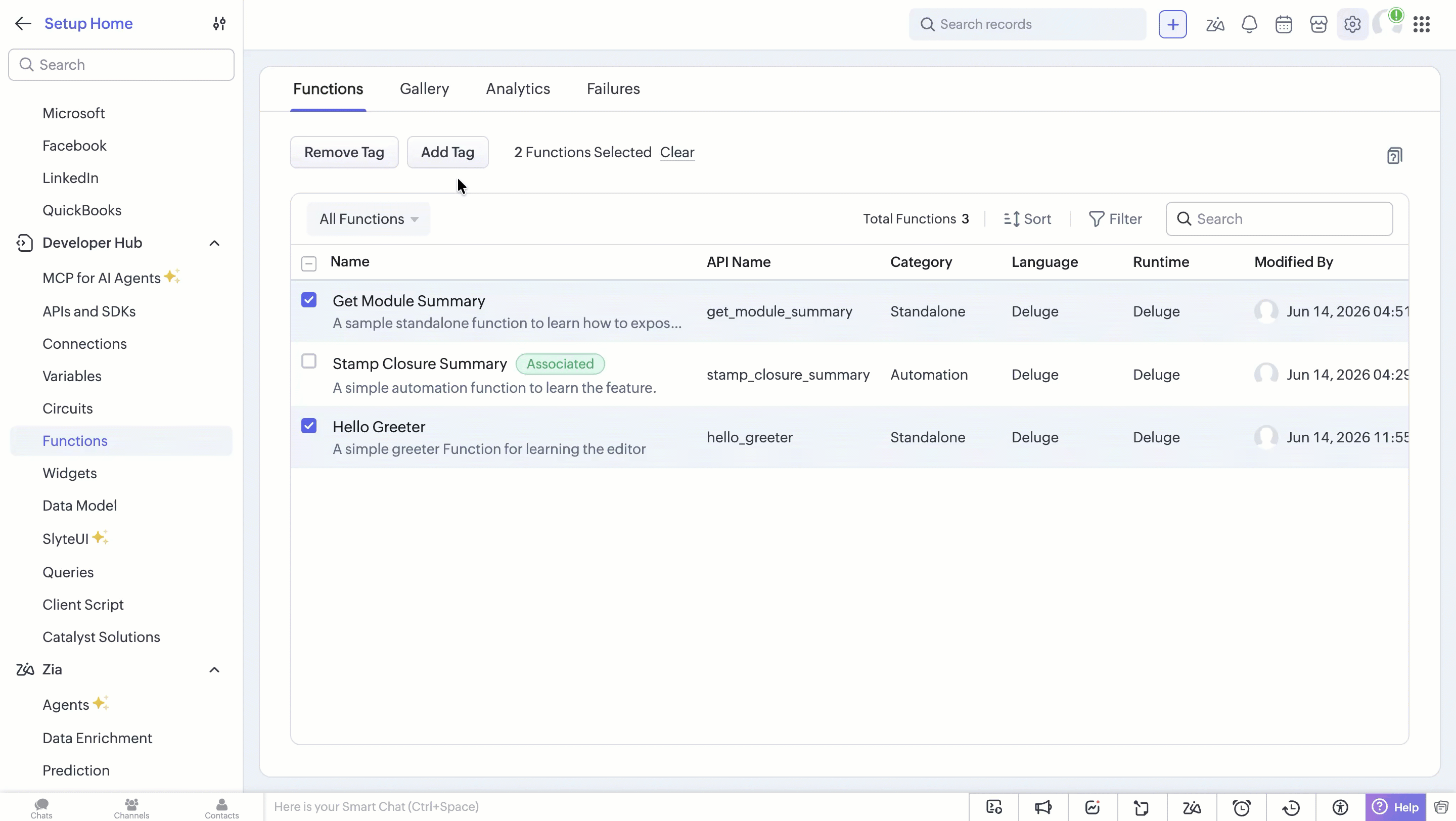
Task: Open Client Script in the sidebar
Action: point(82,605)
